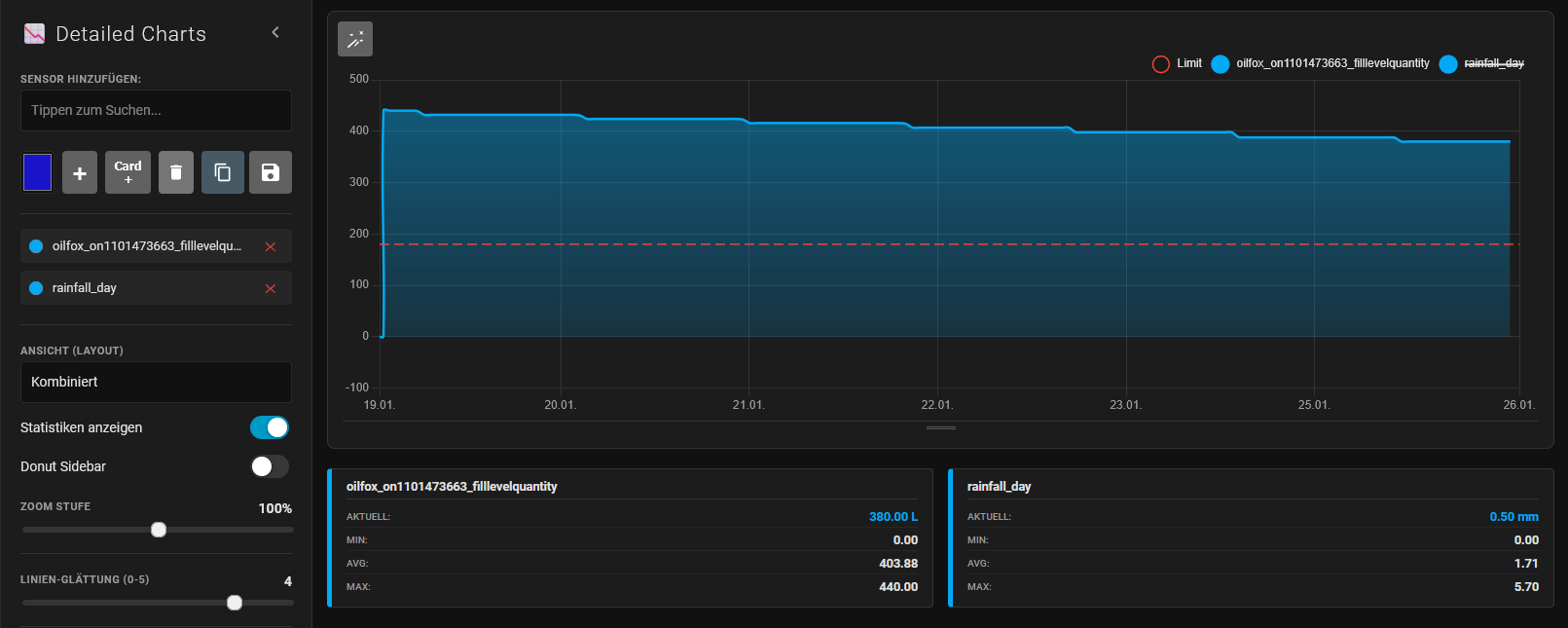Screen dimensions: 1568x628
Task: Click the chart resize handle below graph
Action: [x=940, y=427]
